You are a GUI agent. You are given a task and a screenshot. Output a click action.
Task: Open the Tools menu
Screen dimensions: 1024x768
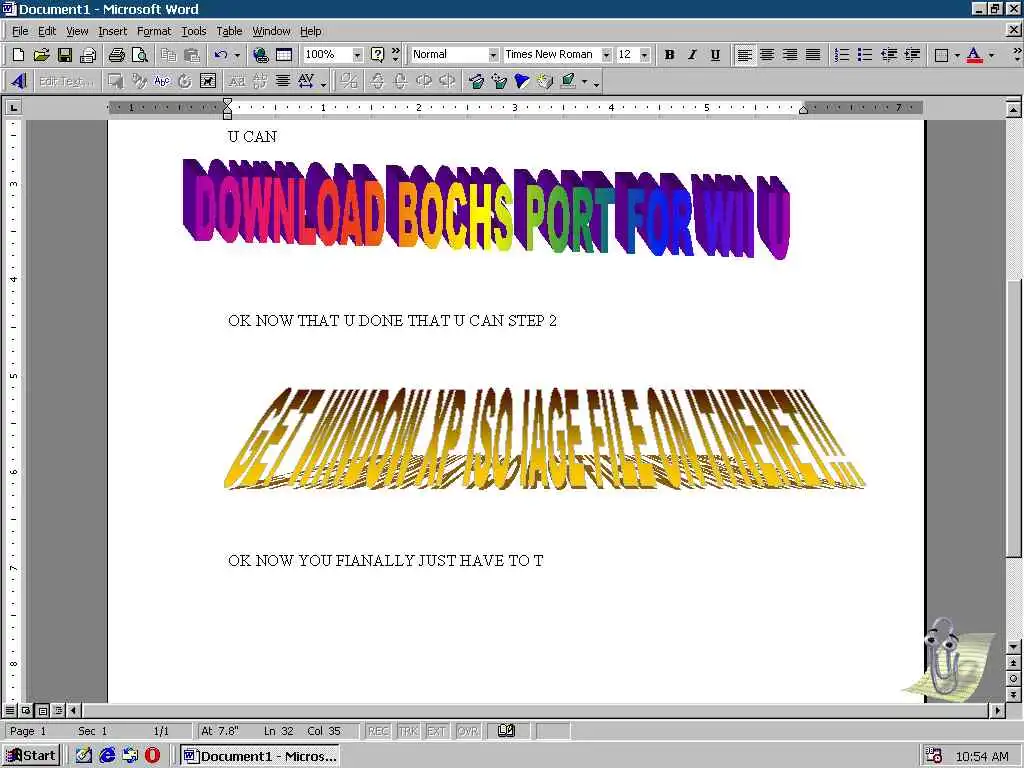(194, 31)
